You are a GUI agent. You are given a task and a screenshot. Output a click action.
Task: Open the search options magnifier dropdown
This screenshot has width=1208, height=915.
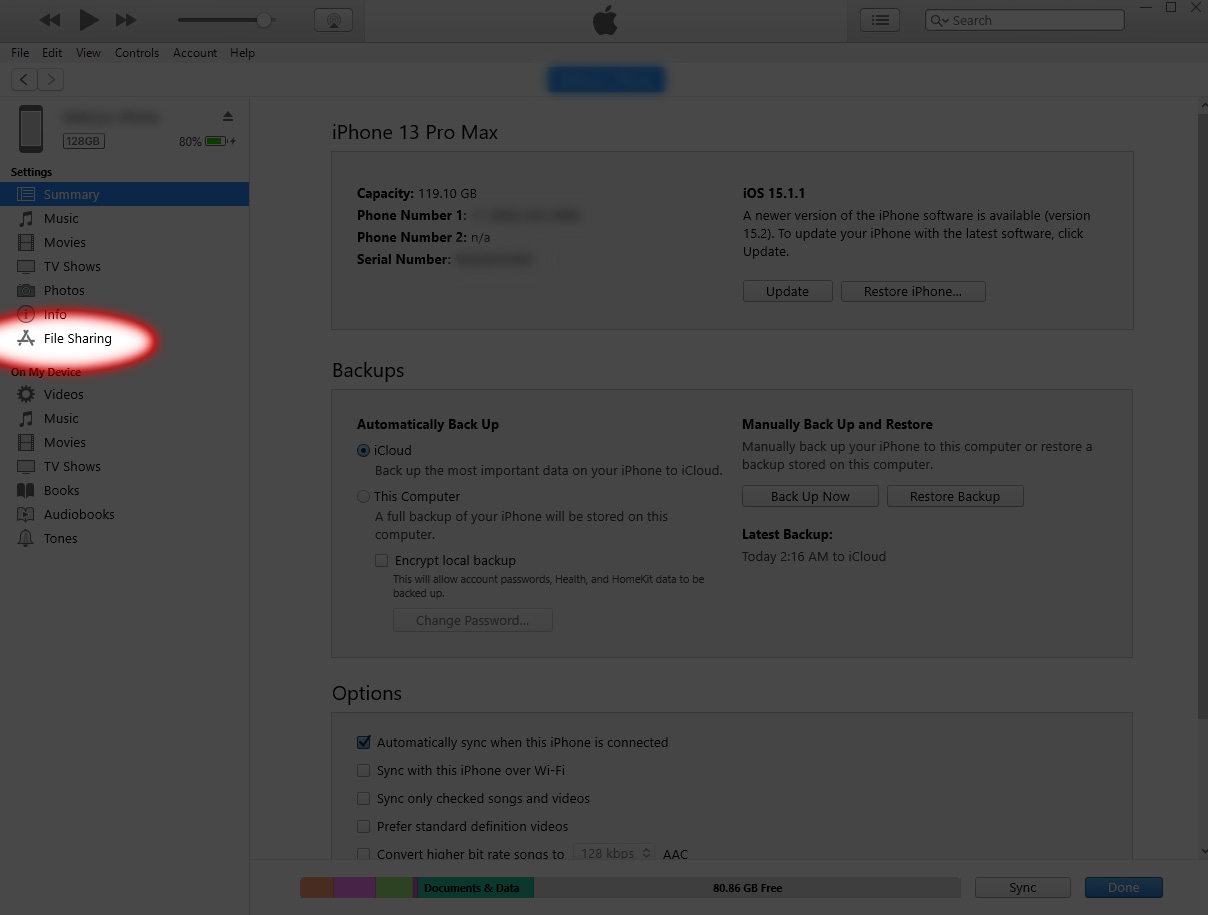(x=940, y=20)
